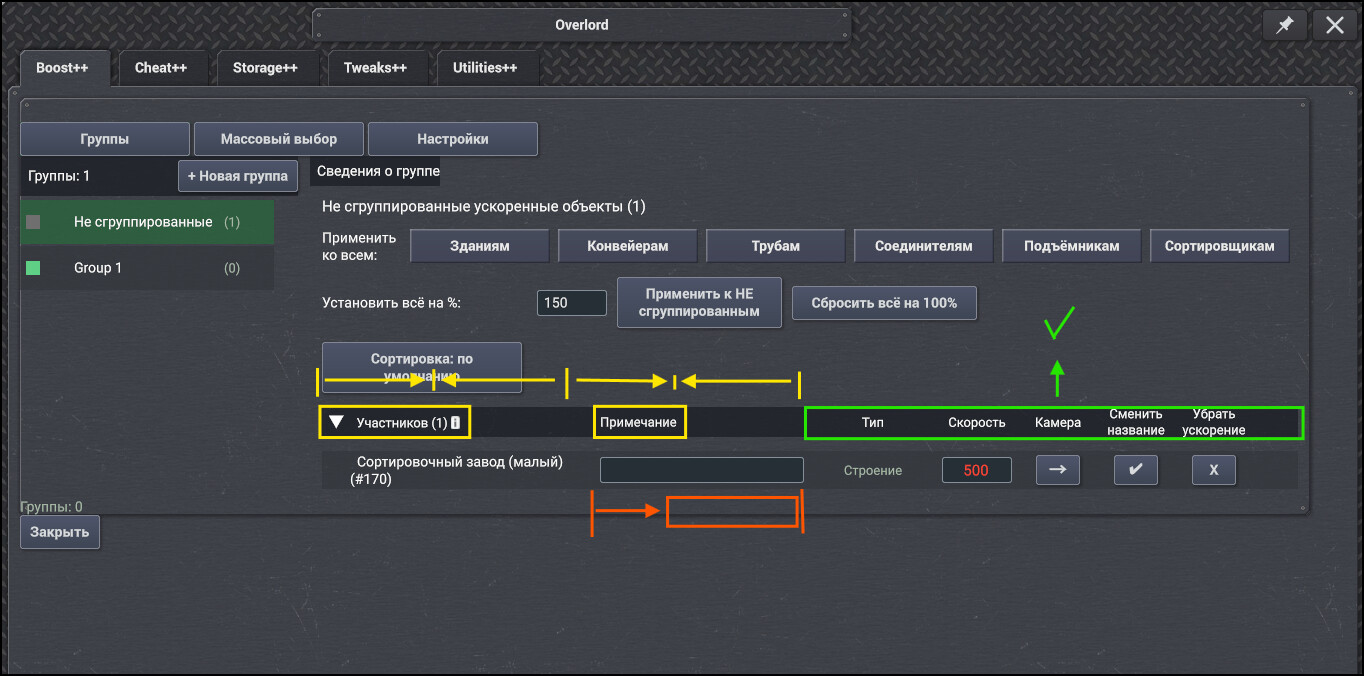
Task: Click the green color square of Group 1
Action: (33, 268)
